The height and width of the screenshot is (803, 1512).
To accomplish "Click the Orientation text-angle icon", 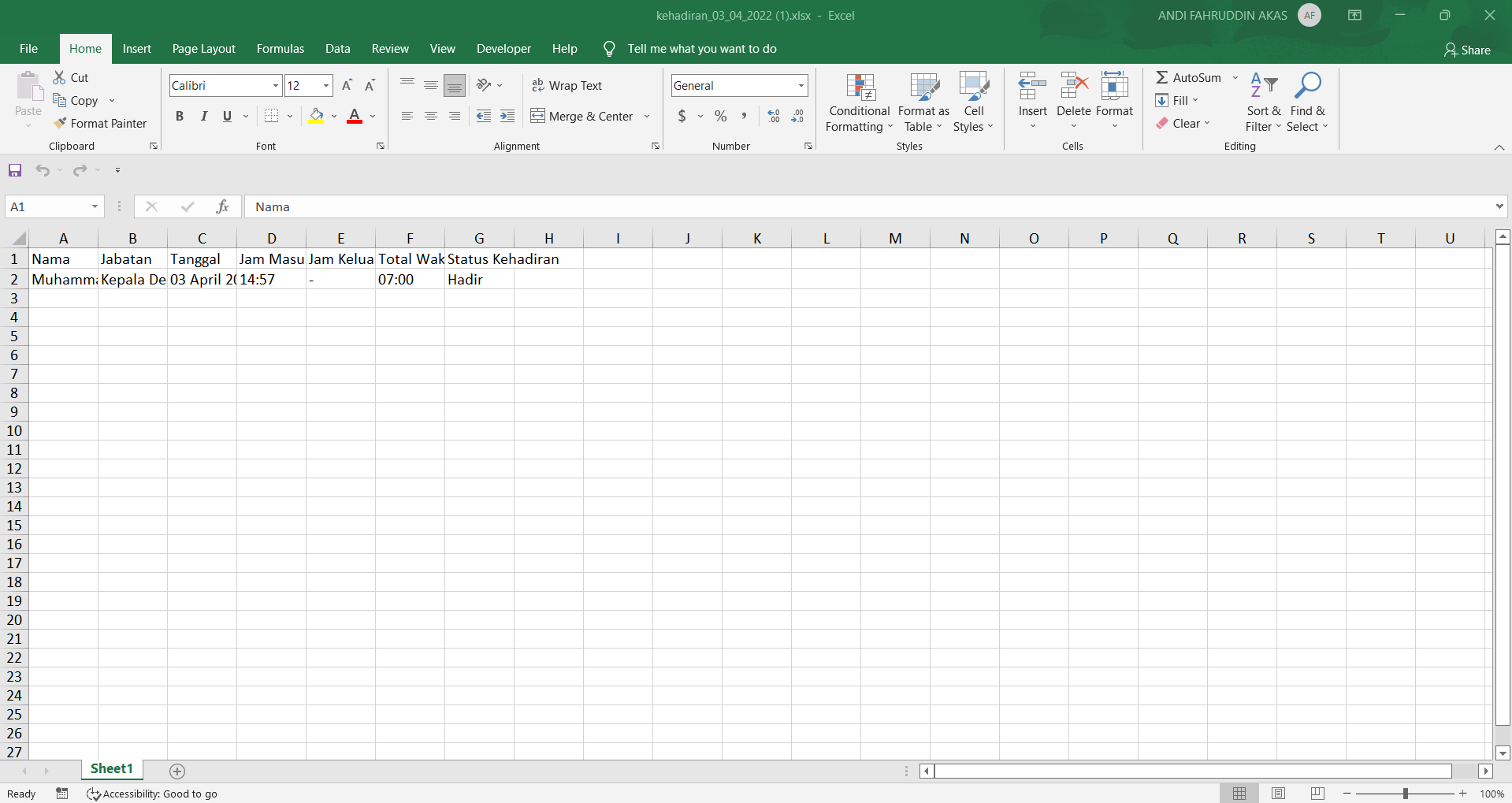I will click(x=484, y=85).
